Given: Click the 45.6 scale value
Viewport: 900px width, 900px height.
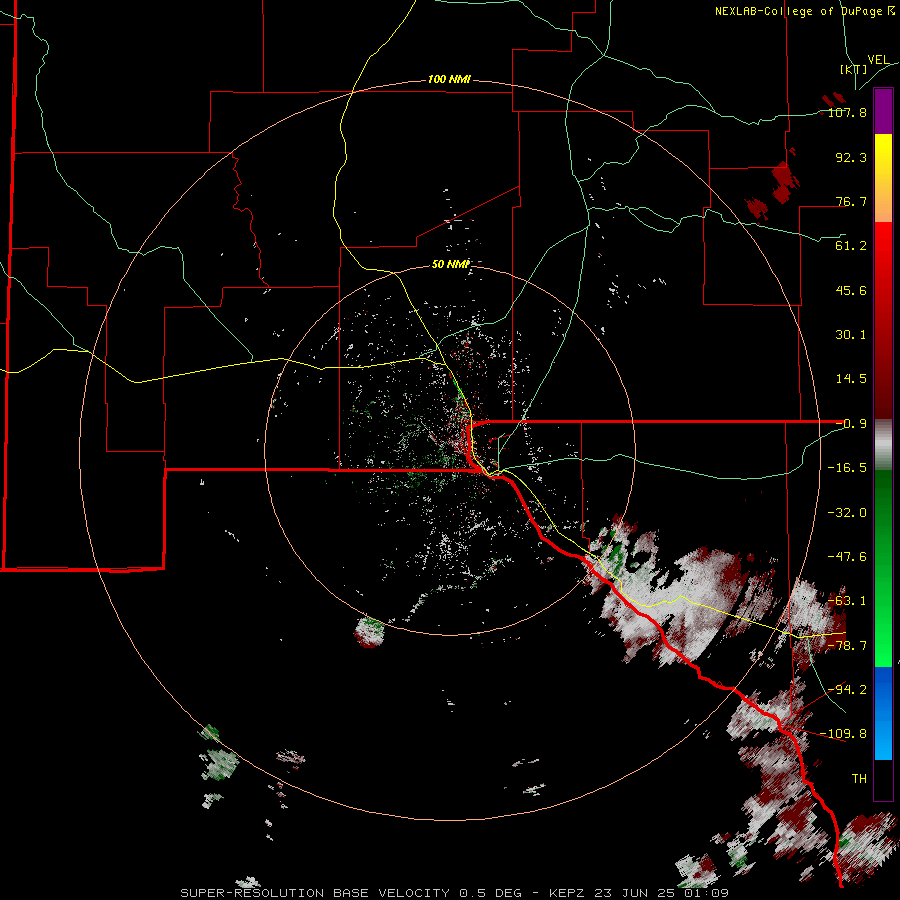Looking at the screenshot, I should click(x=851, y=290).
